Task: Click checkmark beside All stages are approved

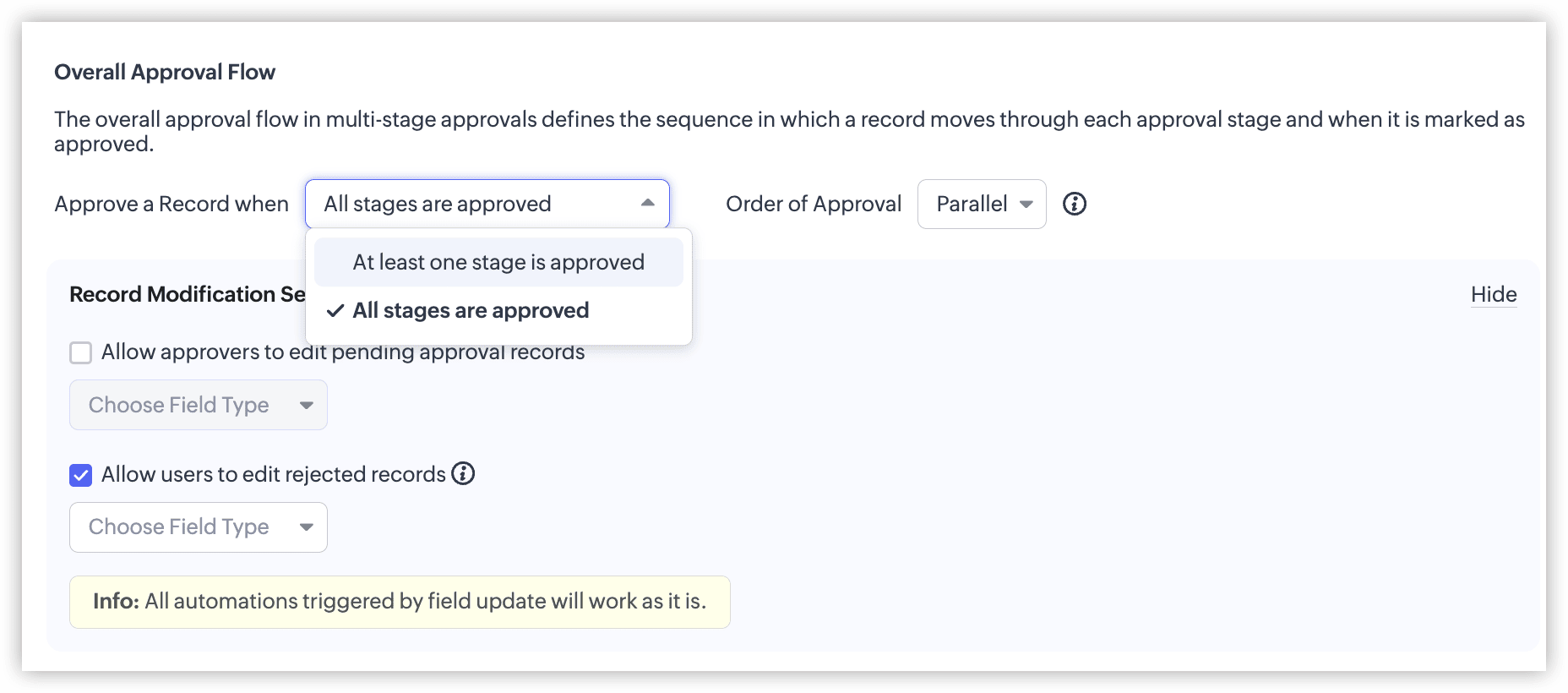Action: click(x=335, y=310)
